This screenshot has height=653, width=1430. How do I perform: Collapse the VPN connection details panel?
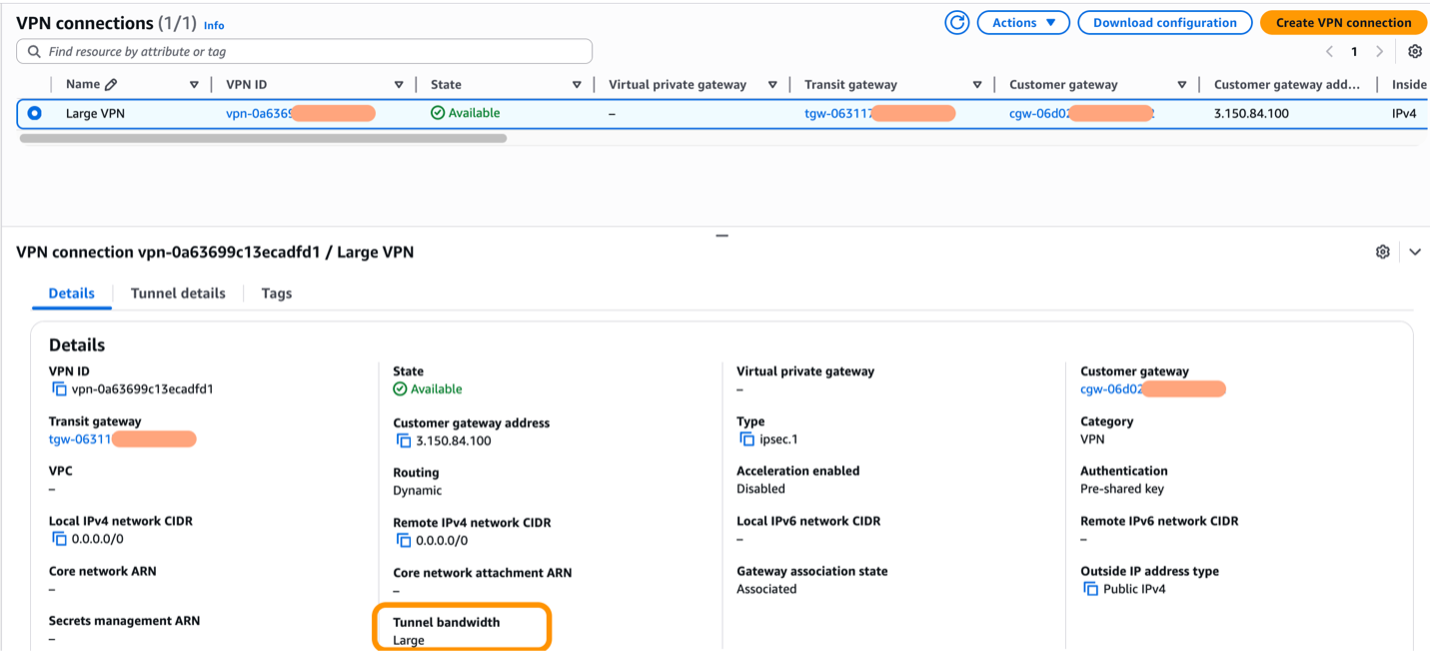click(1415, 252)
